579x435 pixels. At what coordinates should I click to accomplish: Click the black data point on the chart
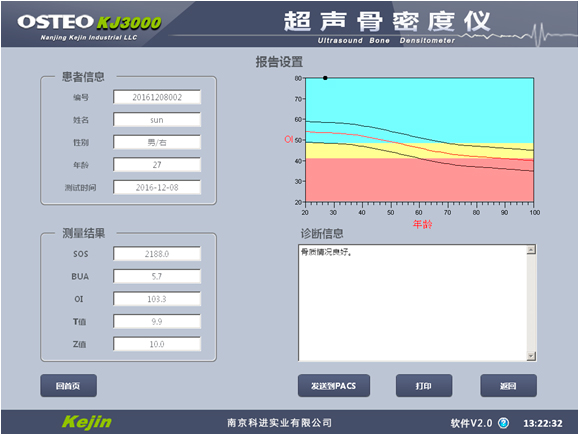pos(325,78)
